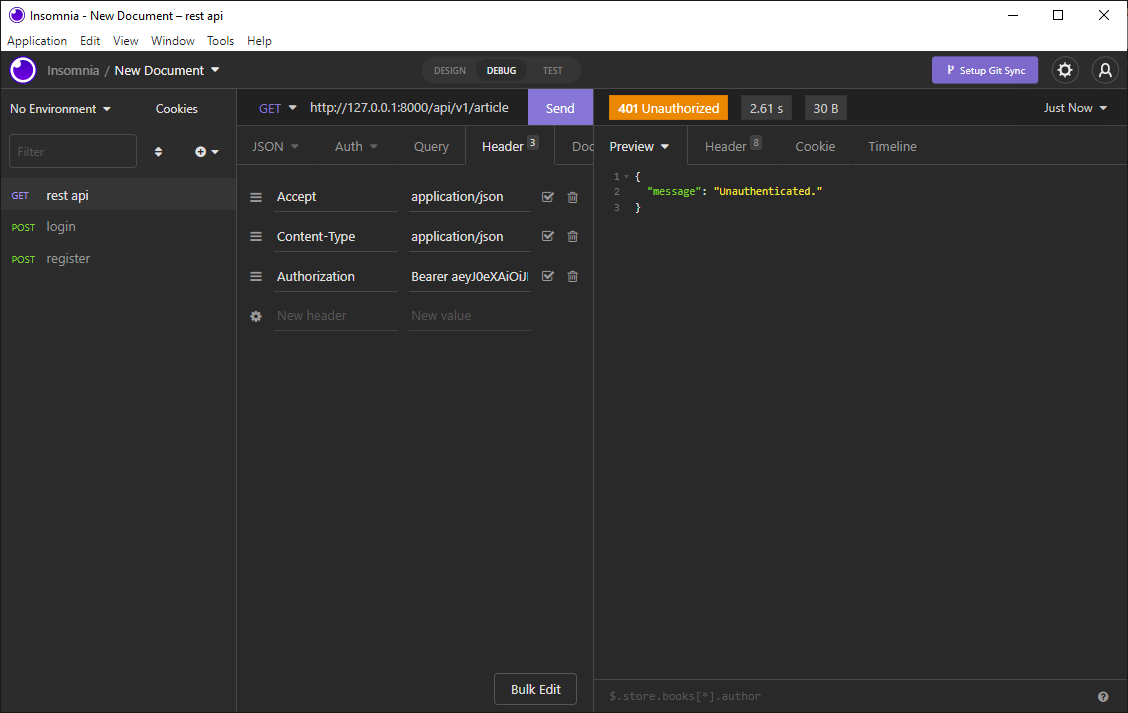Click the account avatar icon
The height and width of the screenshot is (713, 1128).
[x=1105, y=70]
